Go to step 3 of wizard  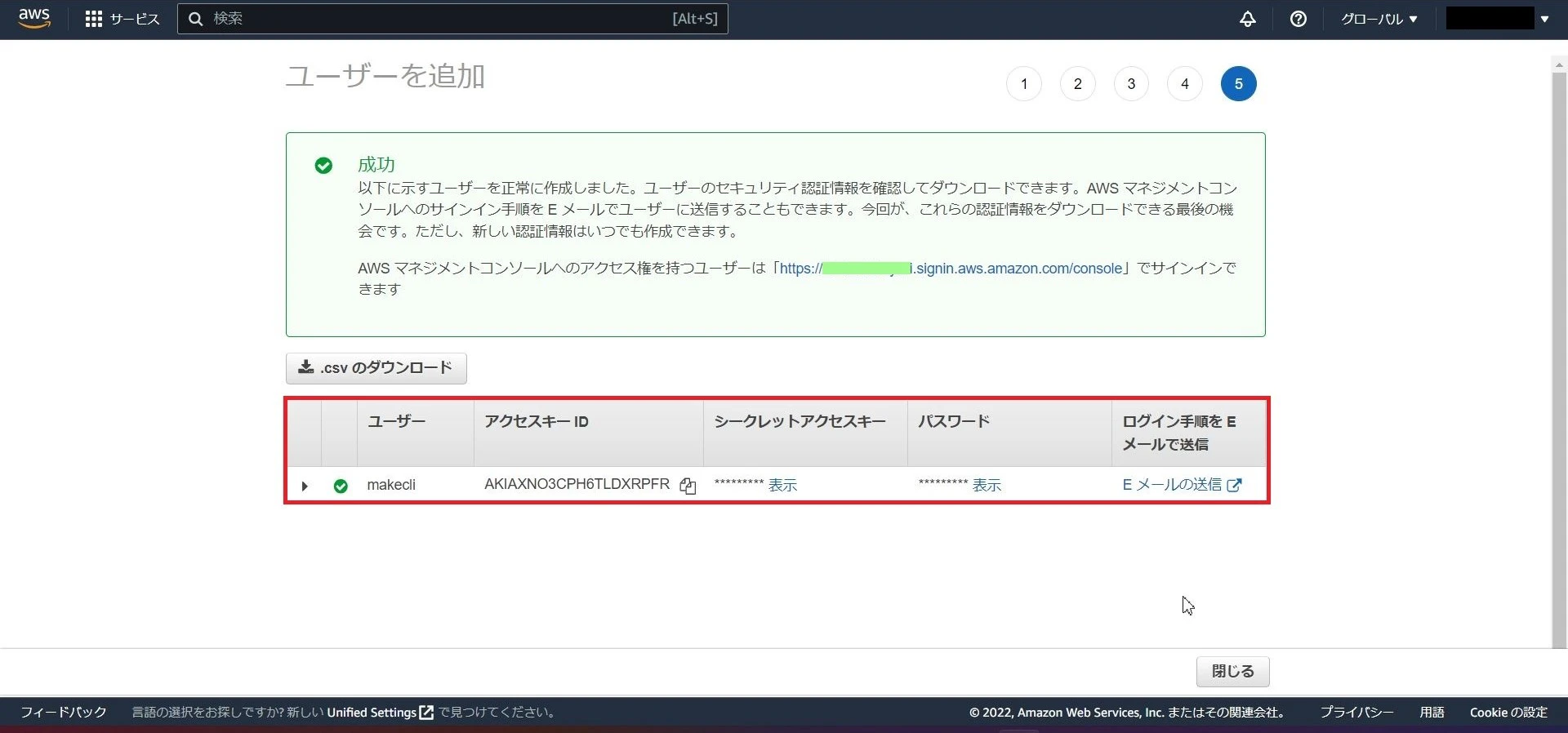(1131, 84)
